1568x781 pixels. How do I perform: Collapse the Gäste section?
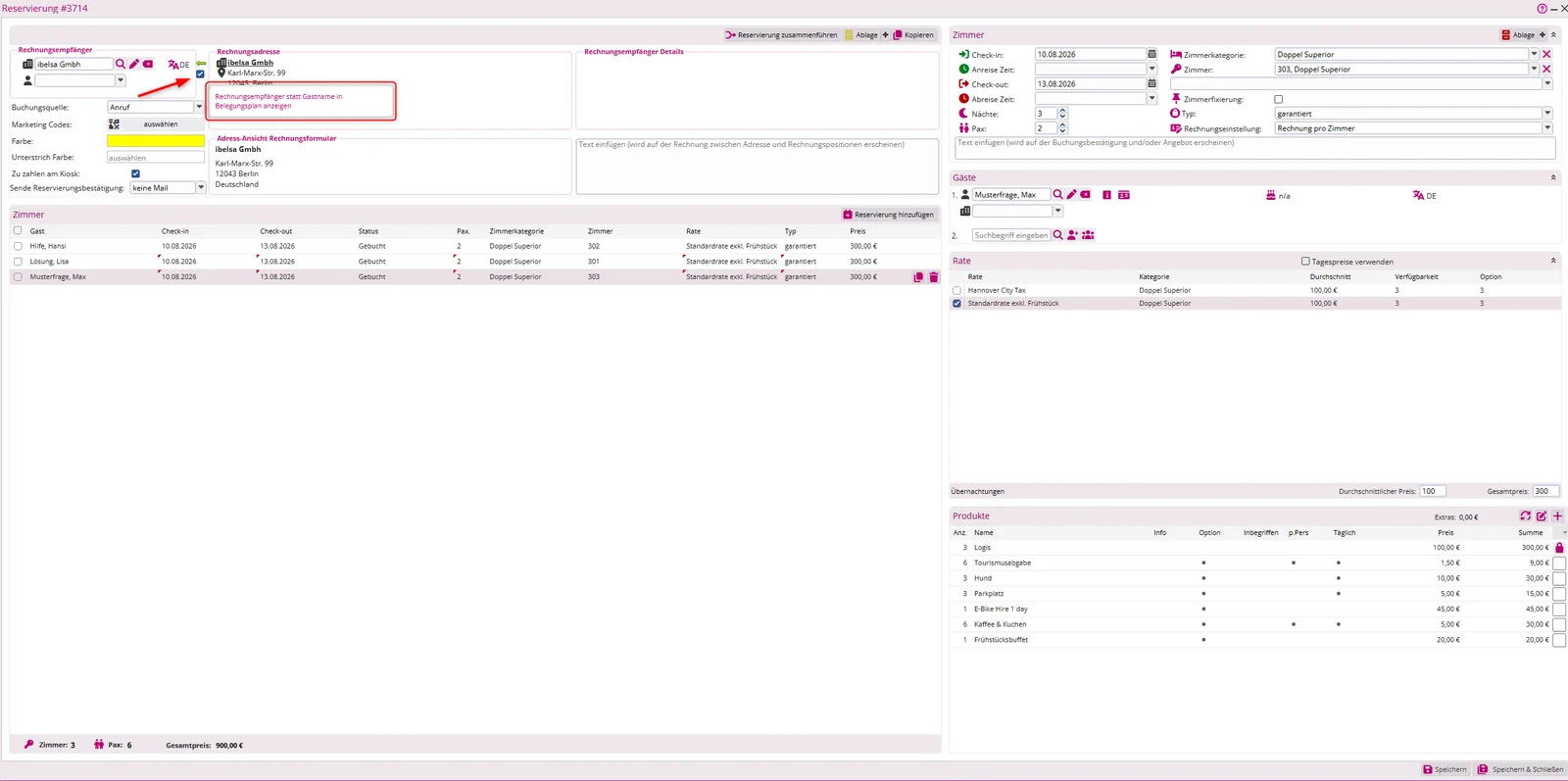[1553, 177]
